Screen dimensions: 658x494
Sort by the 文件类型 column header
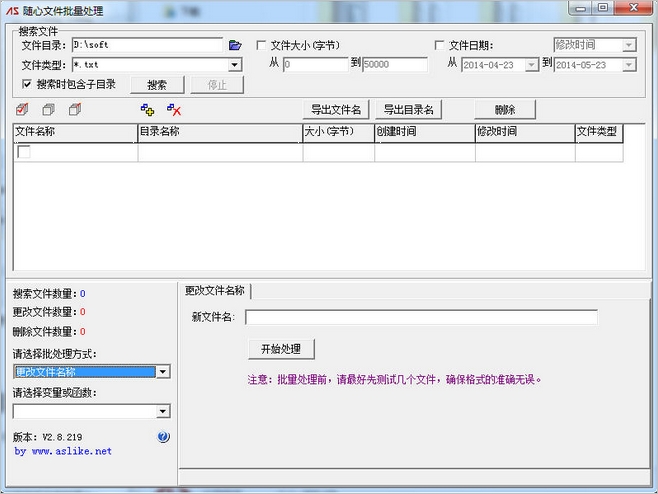(x=599, y=132)
